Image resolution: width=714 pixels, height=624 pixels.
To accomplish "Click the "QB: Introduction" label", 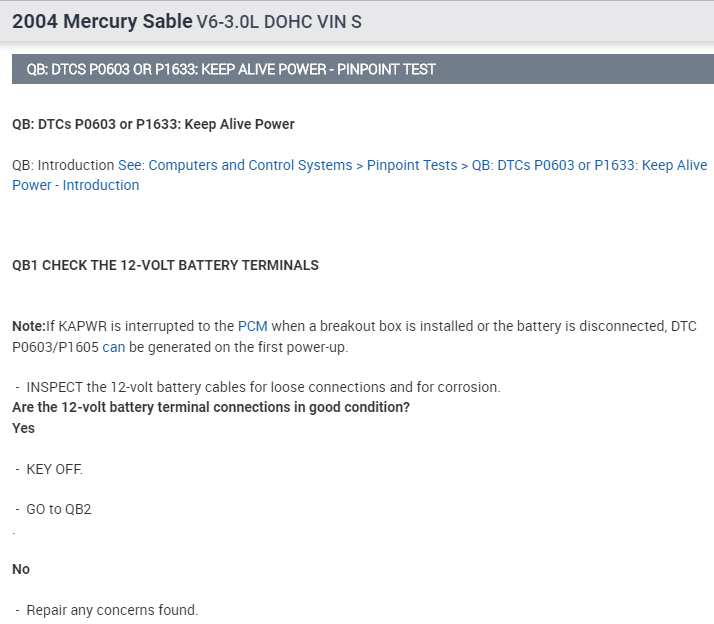I will pos(63,165).
